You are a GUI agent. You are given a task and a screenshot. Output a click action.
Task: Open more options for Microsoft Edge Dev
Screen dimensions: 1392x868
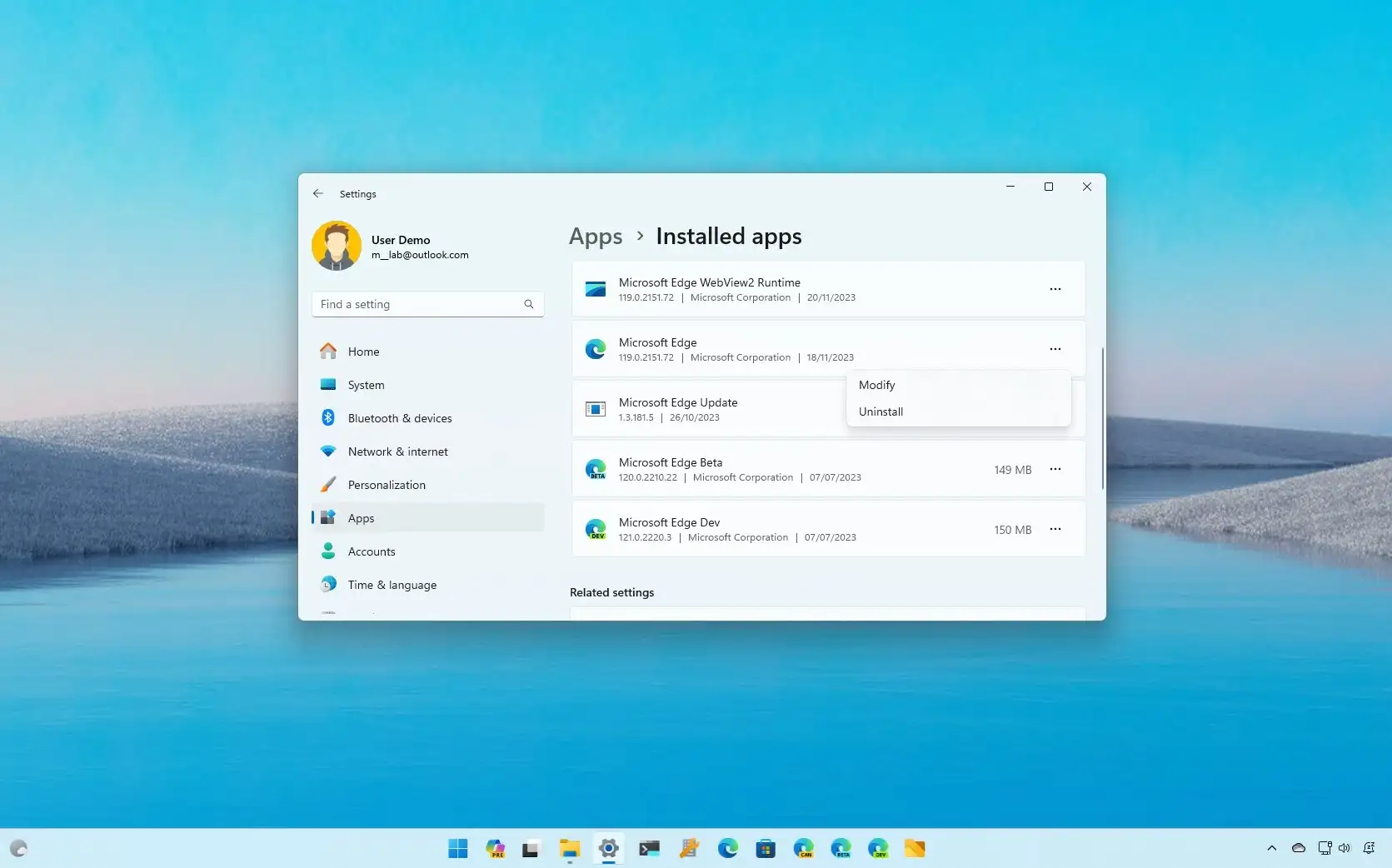1055,529
